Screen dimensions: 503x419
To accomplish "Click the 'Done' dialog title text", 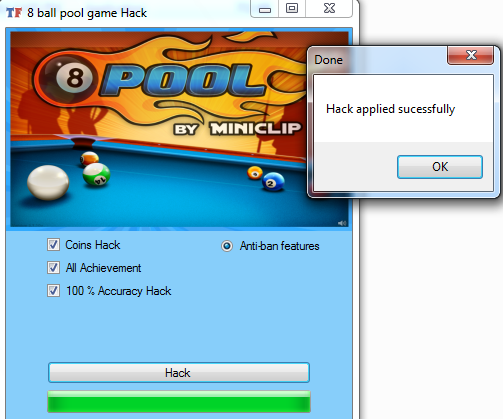I will (x=328, y=60).
